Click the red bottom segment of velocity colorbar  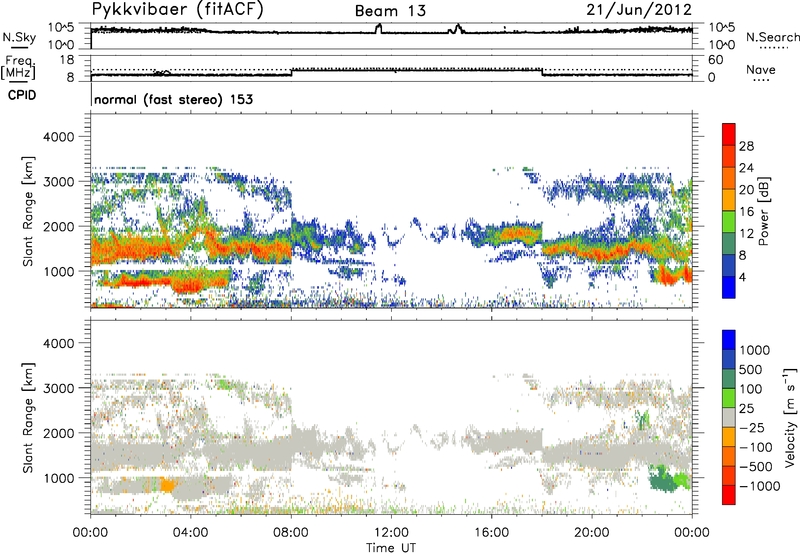(729, 495)
